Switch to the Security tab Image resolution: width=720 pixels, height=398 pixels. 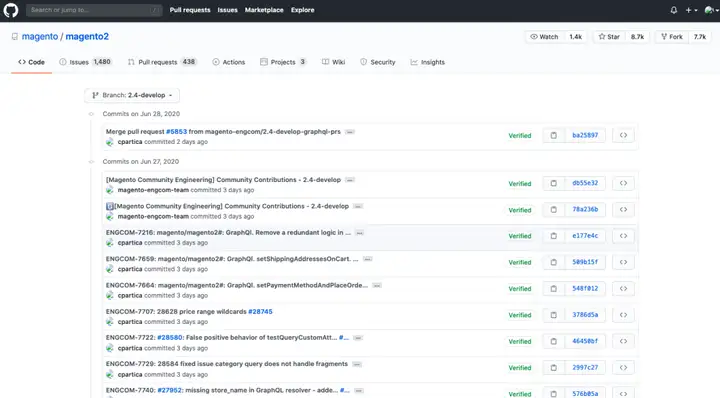click(x=377, y=62)
